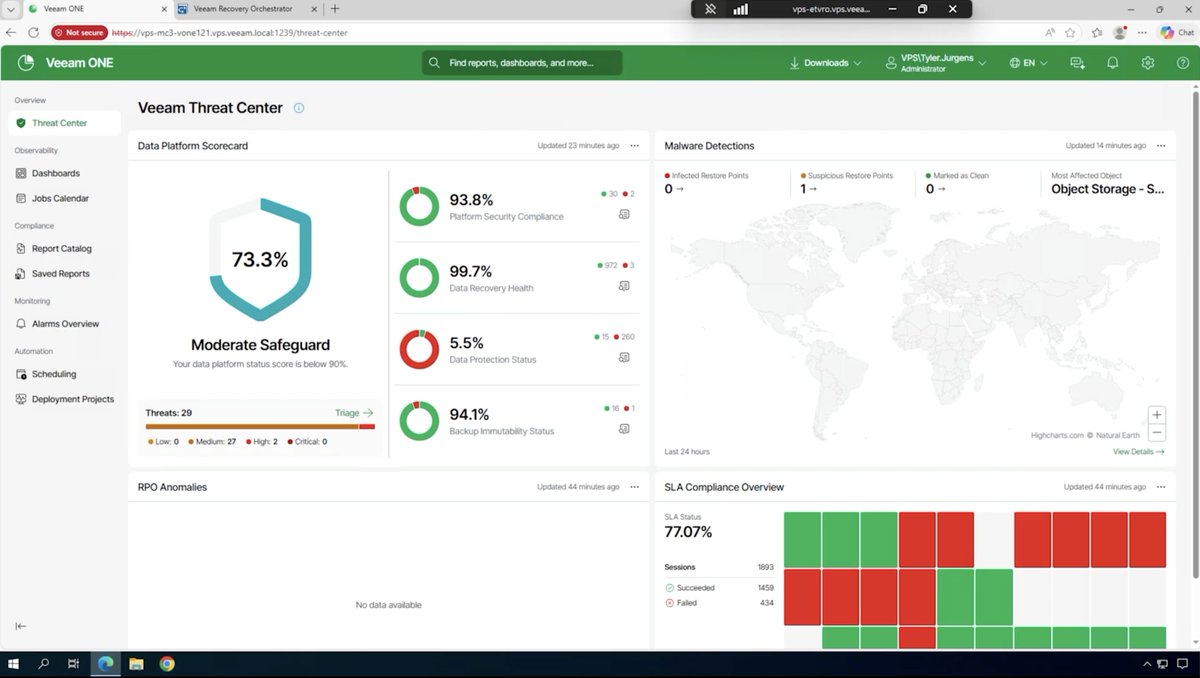Open Threat Center in sidebar
This screenshot has width=1200, height=678.
(x=64, y=123)
